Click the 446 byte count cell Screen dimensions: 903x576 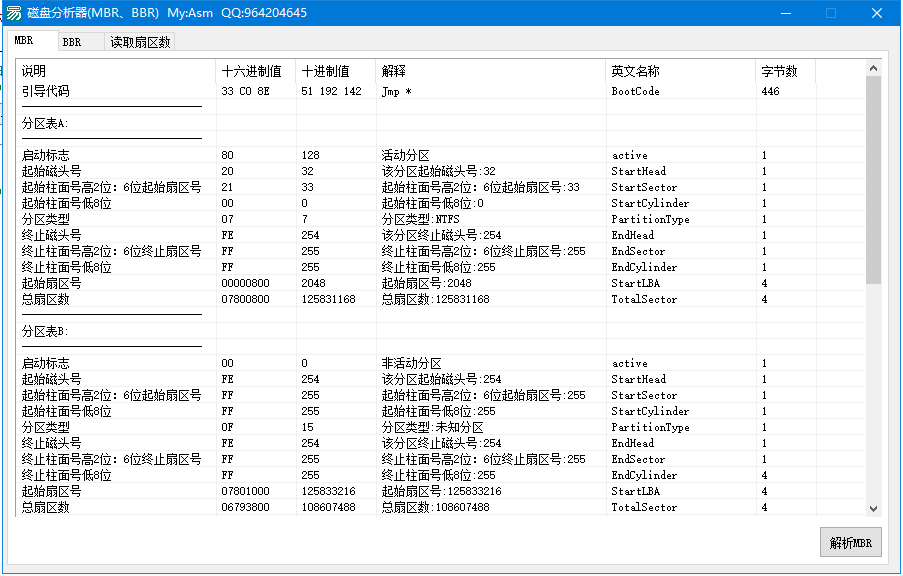click(x=770, y=91)
